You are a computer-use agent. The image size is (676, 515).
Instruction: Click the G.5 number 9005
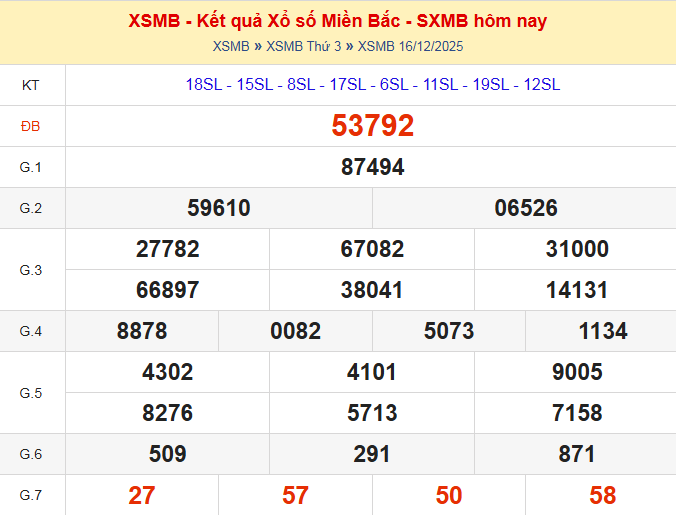tap(577, 372)
